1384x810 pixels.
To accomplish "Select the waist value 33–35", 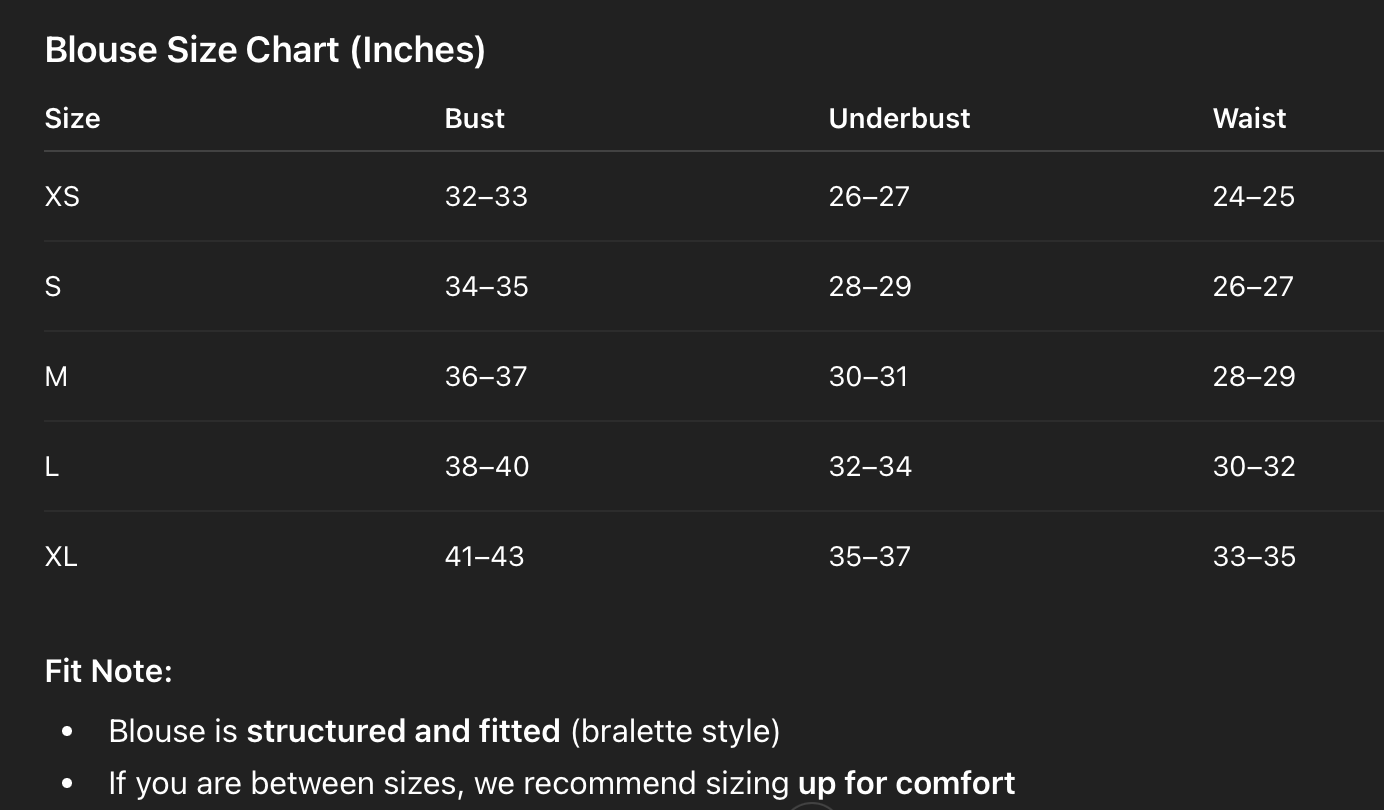I will point(1254,556).
